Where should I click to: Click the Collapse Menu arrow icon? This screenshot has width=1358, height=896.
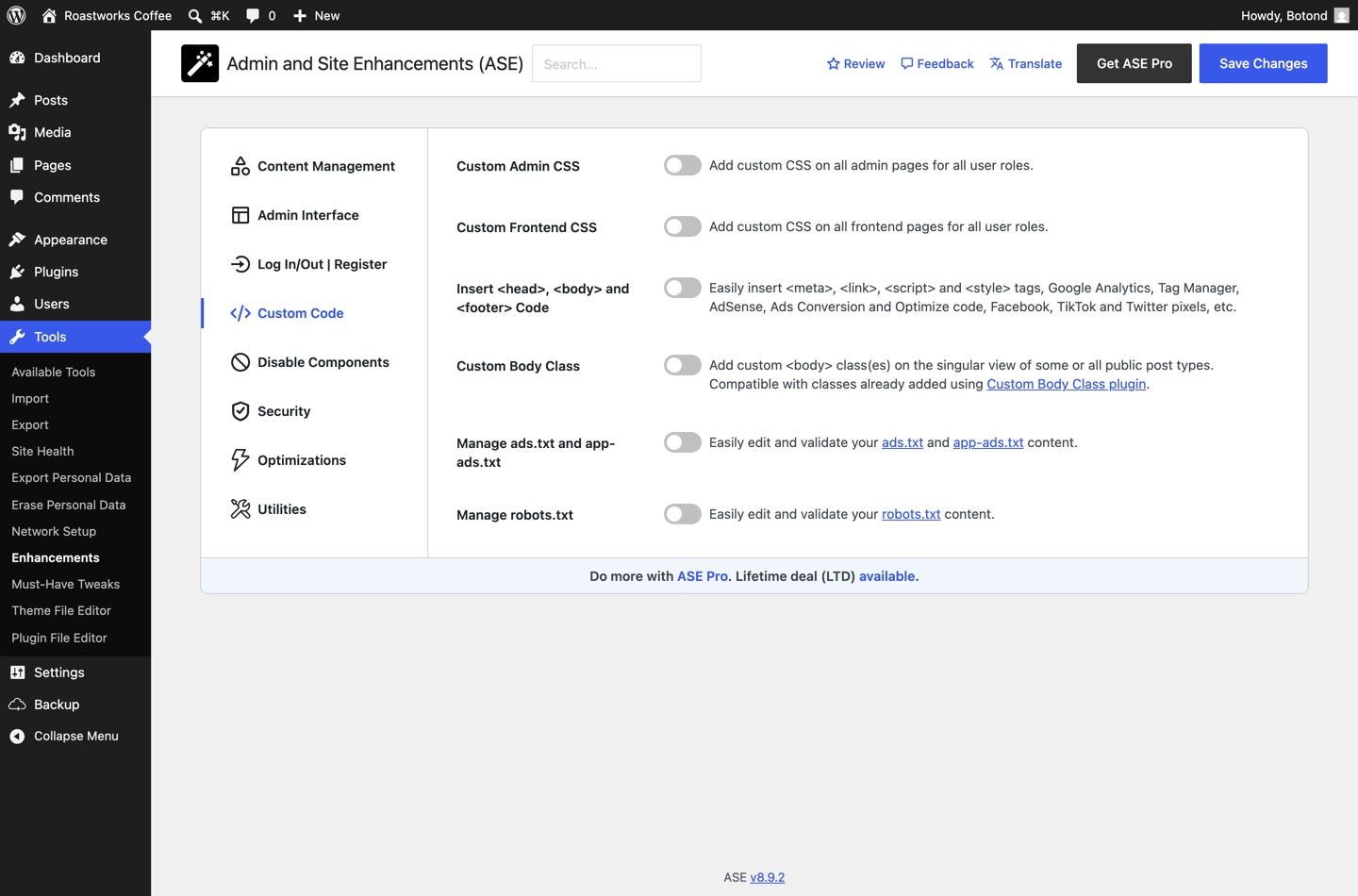[x=17, y=737]
